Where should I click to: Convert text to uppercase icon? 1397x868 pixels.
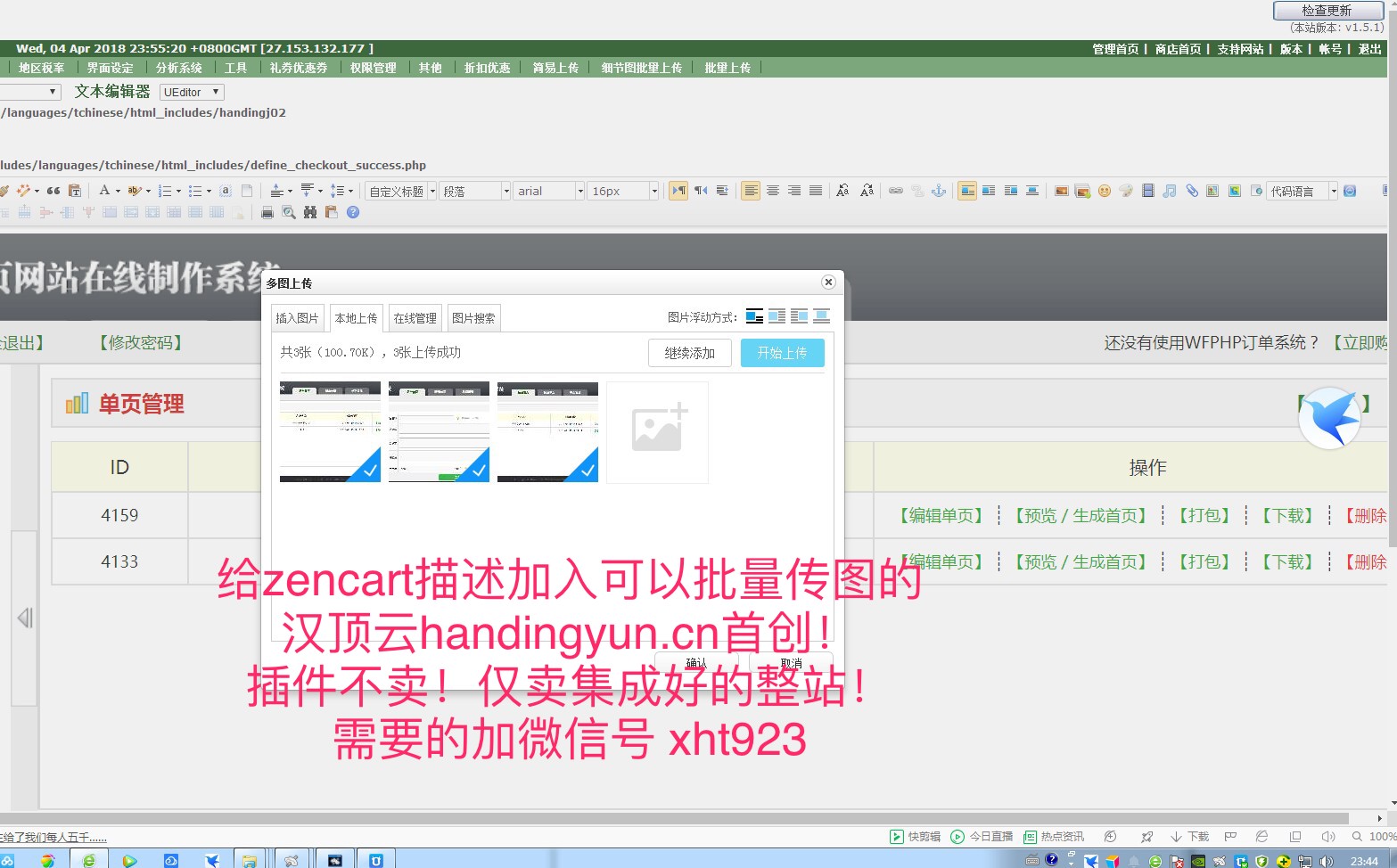click(x=842, y=191)
